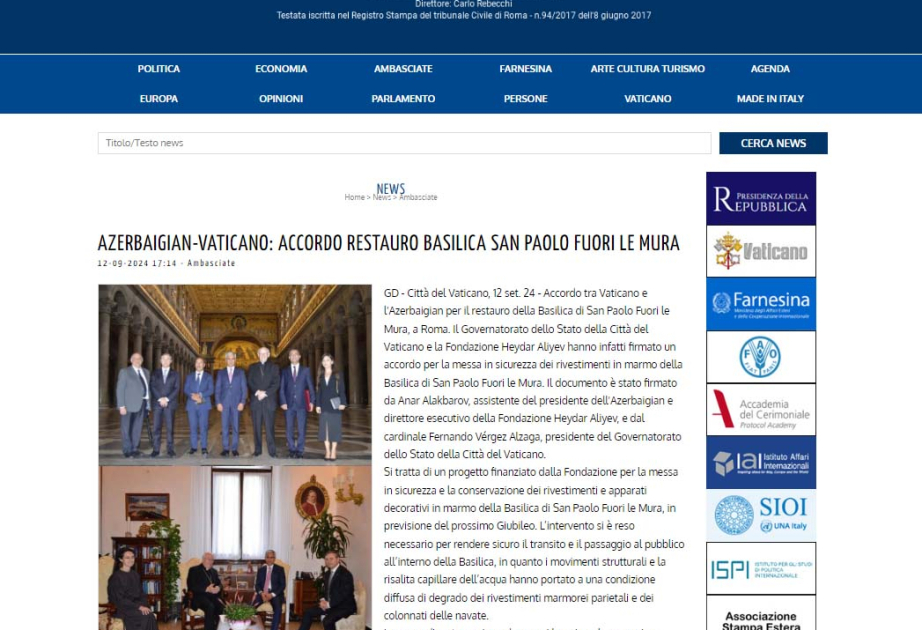Image resolution: width=922 pixels, height=630 pixels.
Task: Open the Opinioni section
Action: point(281,99)
